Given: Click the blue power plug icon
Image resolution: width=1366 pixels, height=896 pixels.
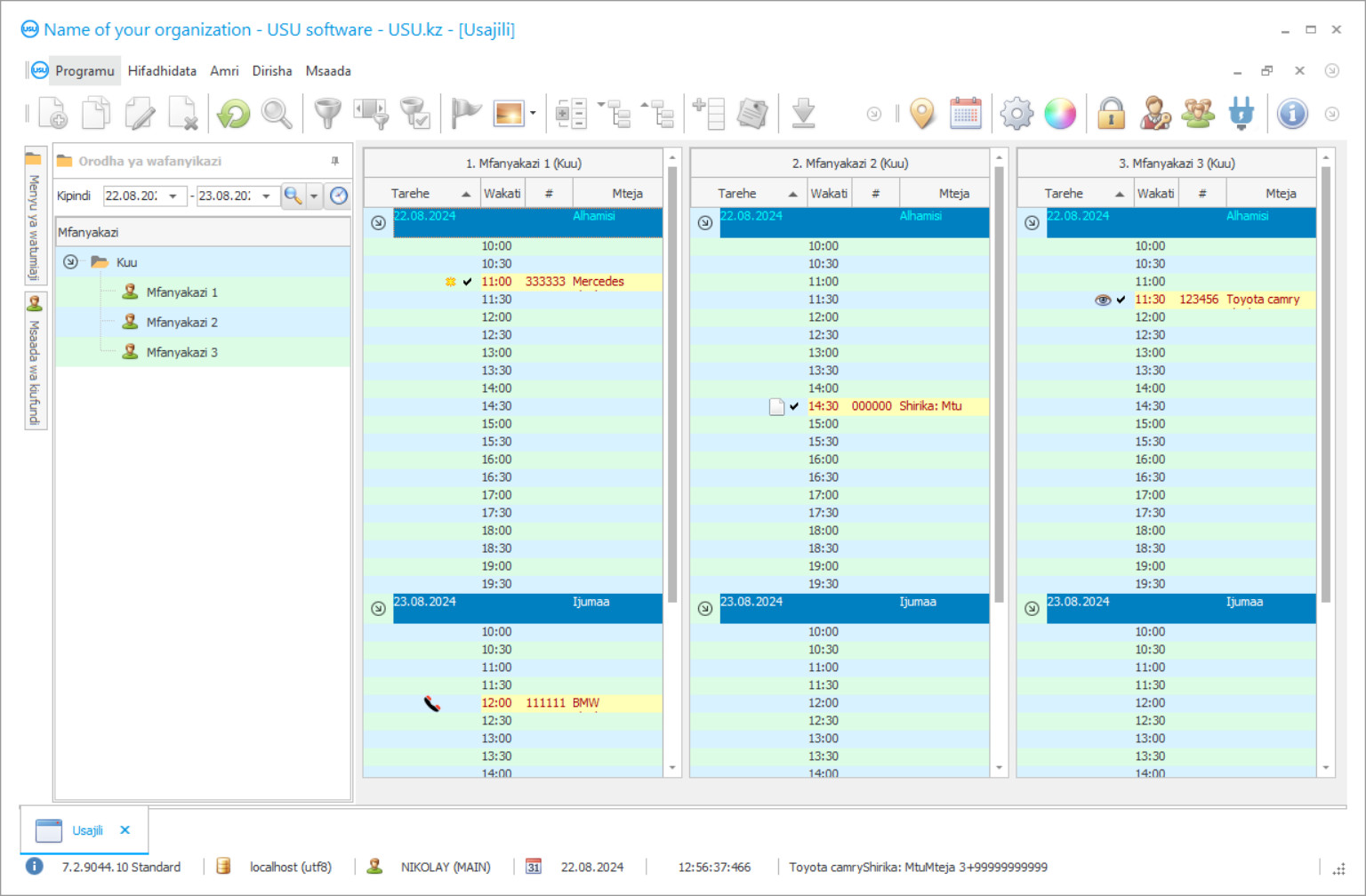Looking at the screenshot, I should [1241, 114].
